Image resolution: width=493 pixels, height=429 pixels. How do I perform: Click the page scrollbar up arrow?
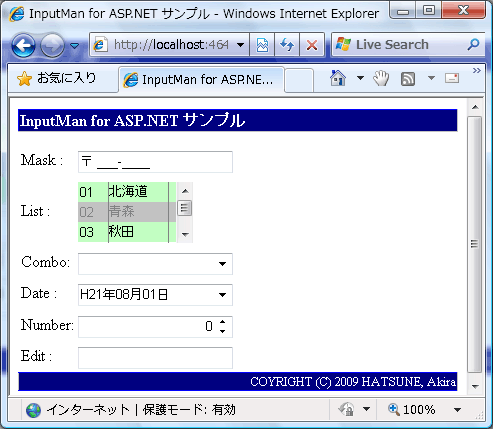click(x=475, y=107)
